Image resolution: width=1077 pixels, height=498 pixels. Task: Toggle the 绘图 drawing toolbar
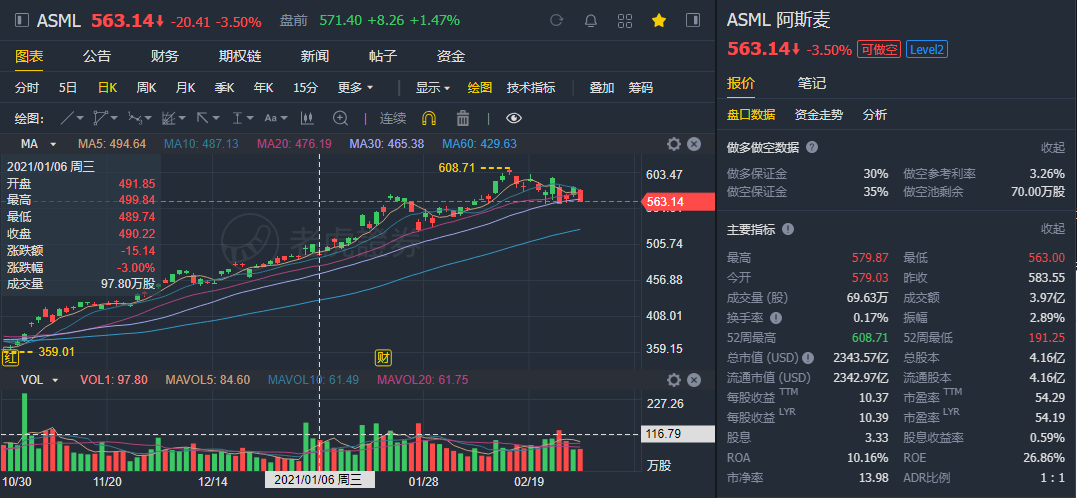coord(479,87)
